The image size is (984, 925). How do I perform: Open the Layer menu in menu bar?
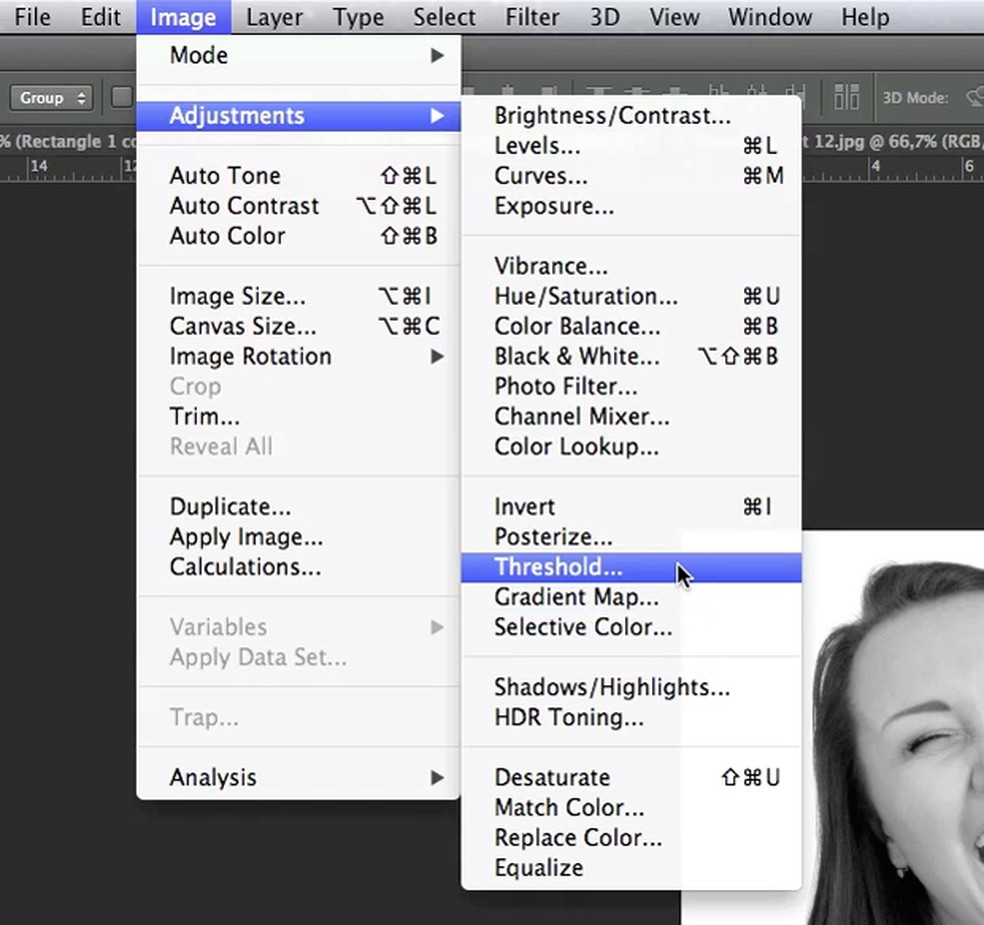(x=274, y=17)
